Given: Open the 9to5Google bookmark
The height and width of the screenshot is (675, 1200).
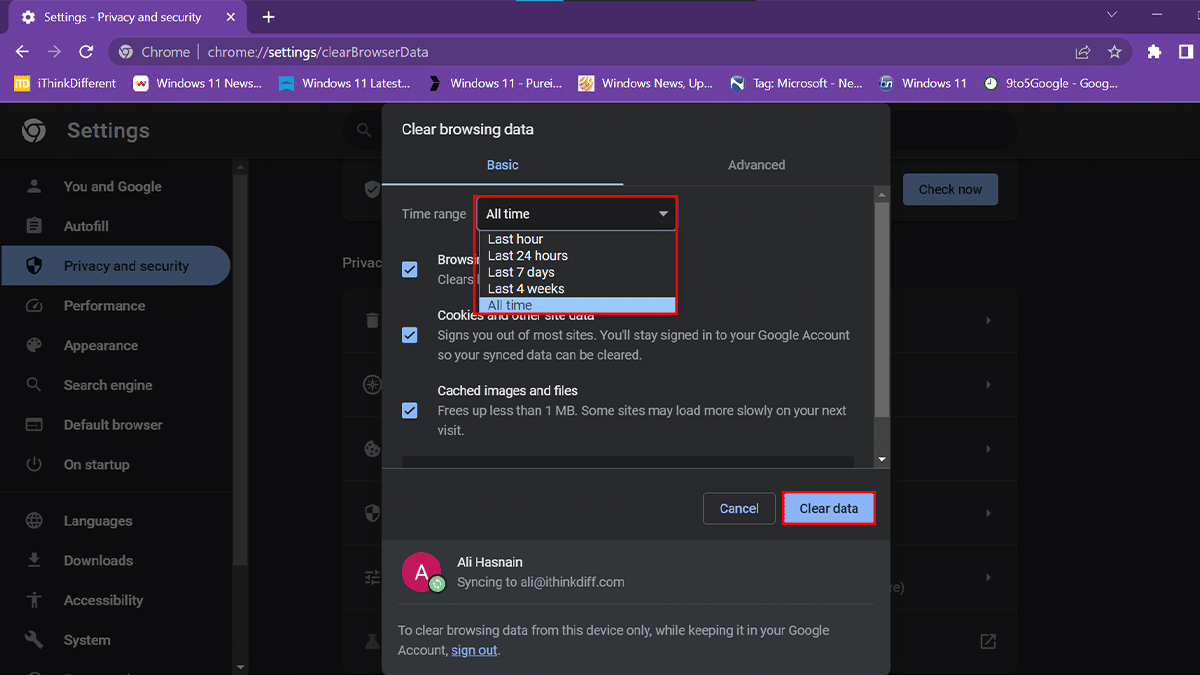Looking at the screenshot, I should pyautogui.click(x=1051, y=83).
